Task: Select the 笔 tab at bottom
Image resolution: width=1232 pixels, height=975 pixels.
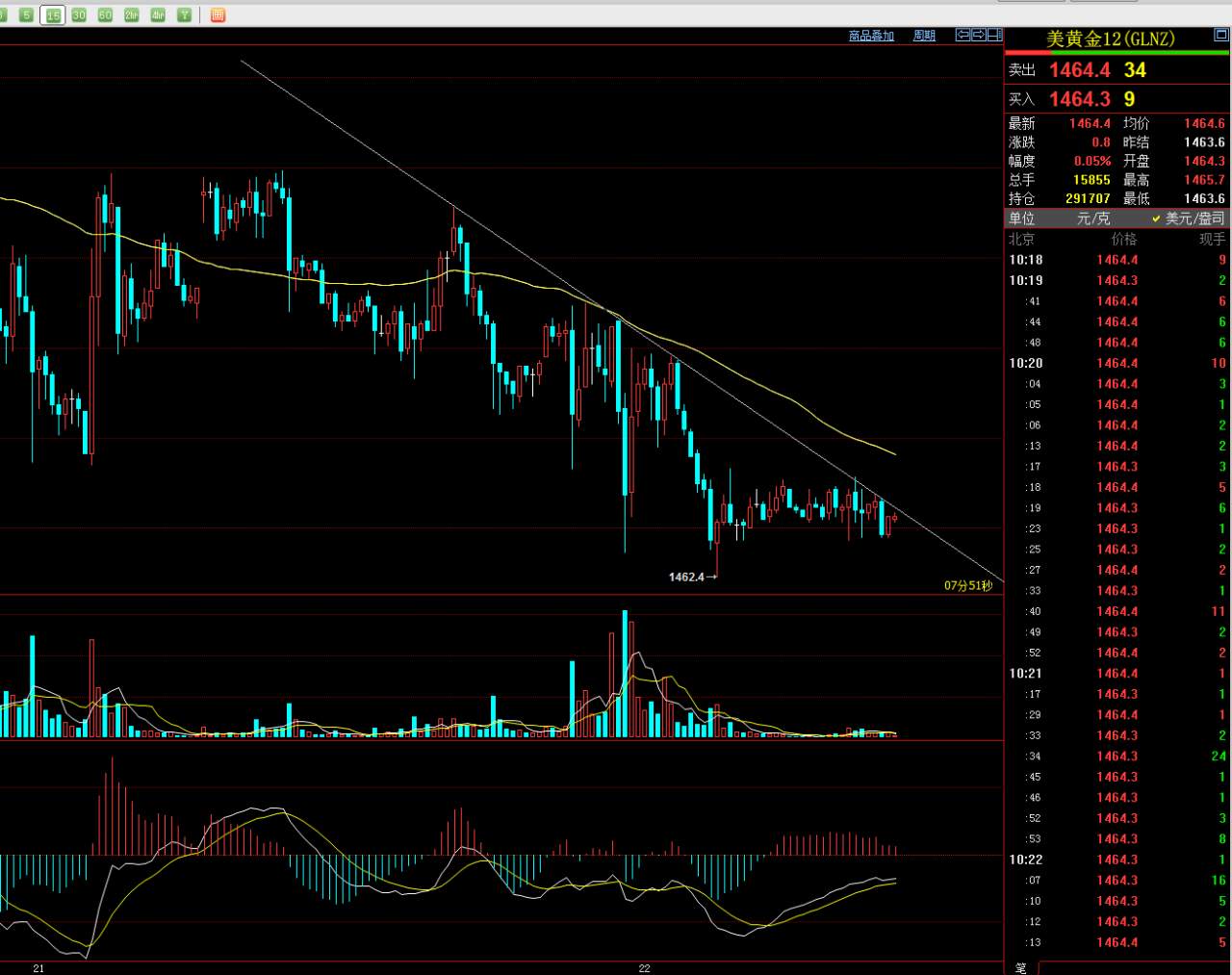Action: 1021,966
